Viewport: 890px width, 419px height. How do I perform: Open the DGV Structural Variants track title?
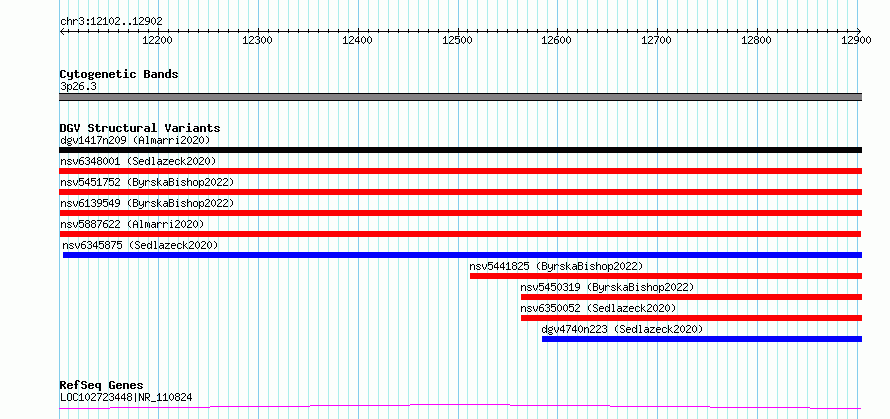click(140, 128)
